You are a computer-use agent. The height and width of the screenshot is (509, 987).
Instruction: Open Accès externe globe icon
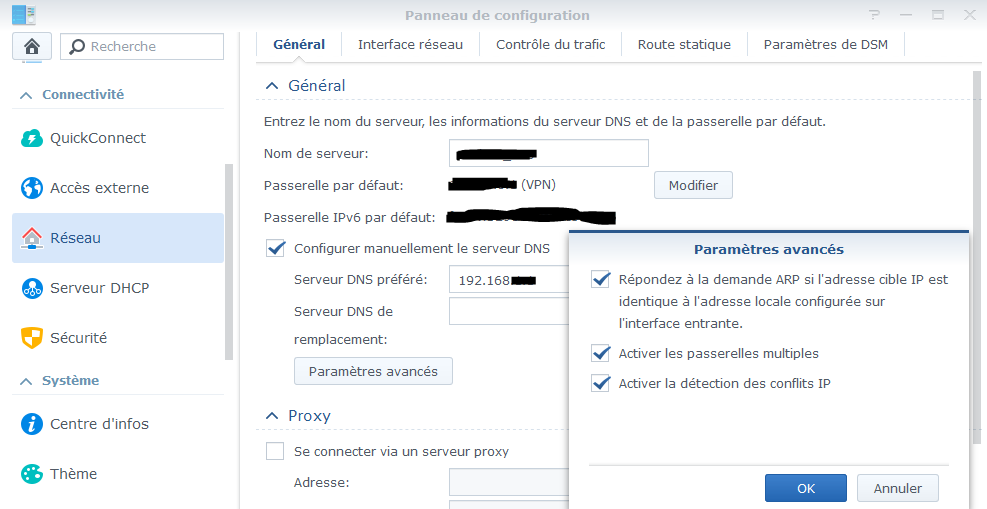click(x=32, y=188)
